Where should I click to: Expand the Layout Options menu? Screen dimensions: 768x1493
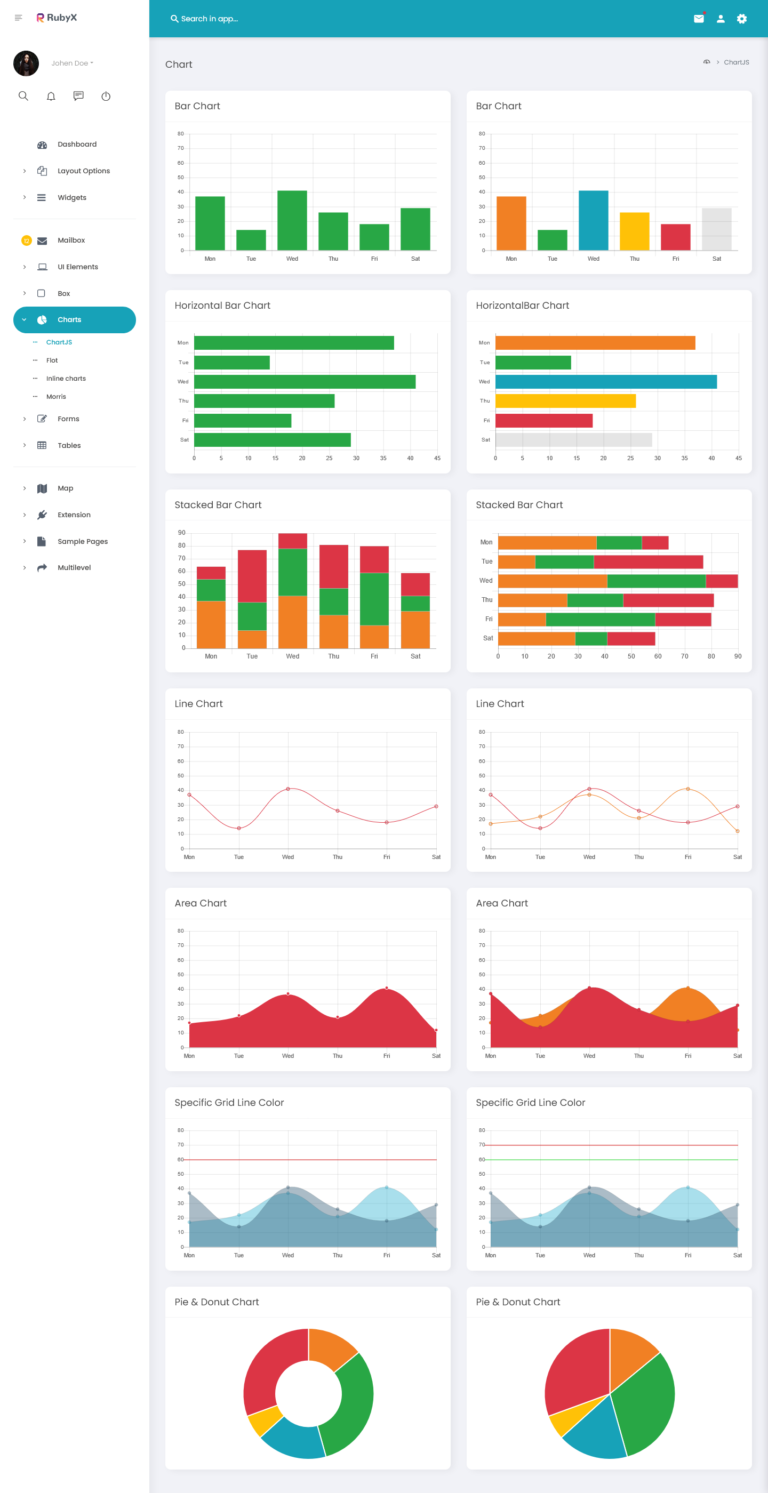click(83, 171)
